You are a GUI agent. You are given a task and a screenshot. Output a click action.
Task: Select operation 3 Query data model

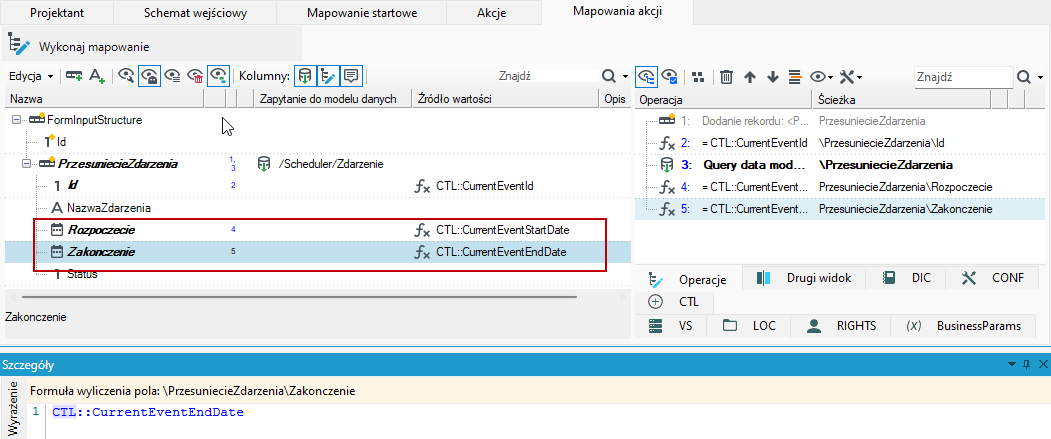840,165
